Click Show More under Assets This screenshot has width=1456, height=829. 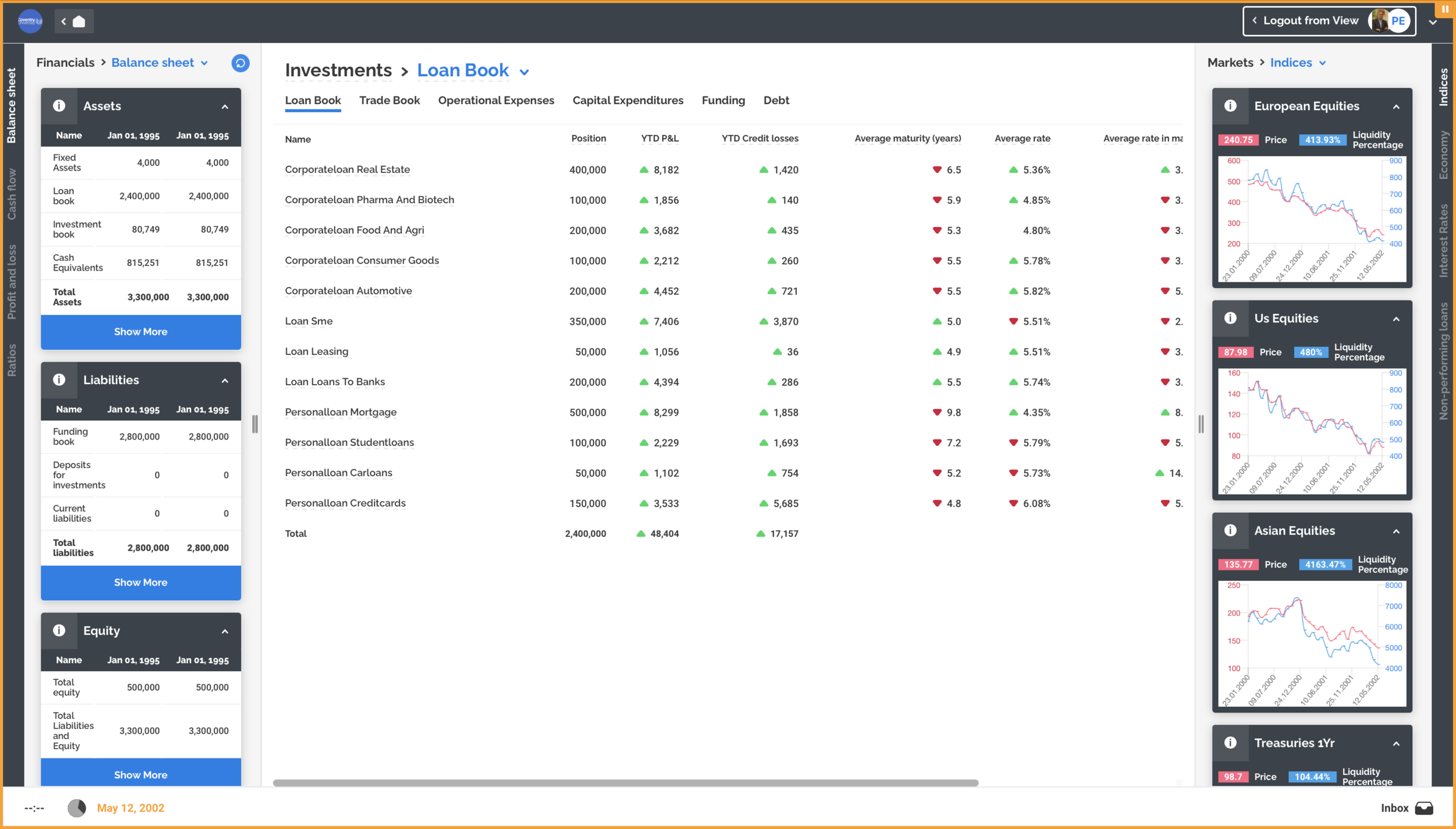tap(140, 332)
